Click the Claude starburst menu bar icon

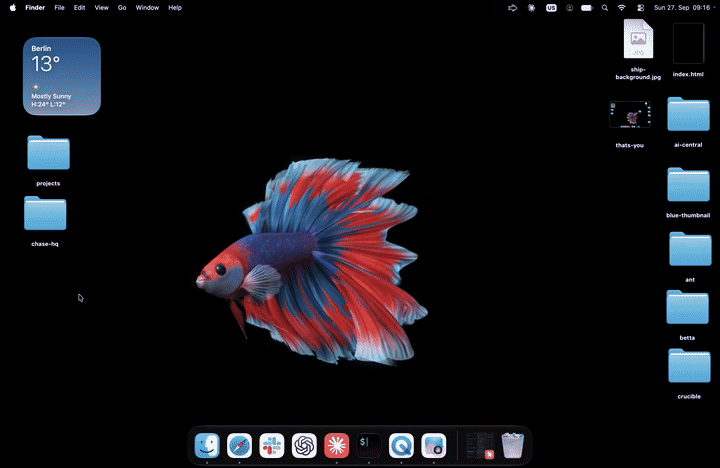tap(531, 7)
